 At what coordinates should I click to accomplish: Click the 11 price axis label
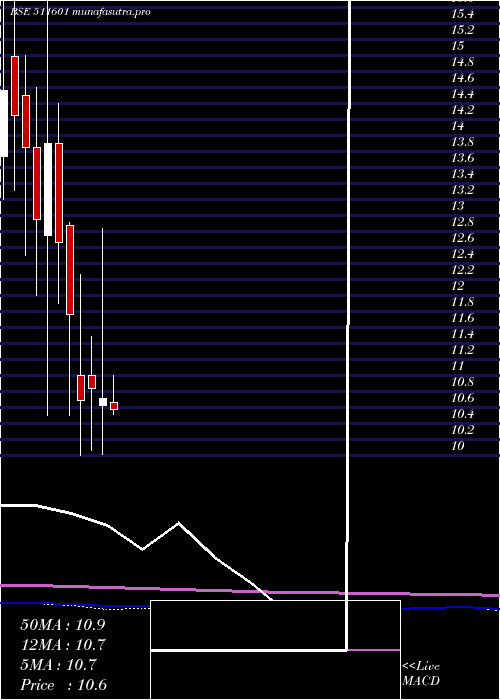(x=458, y=366)
